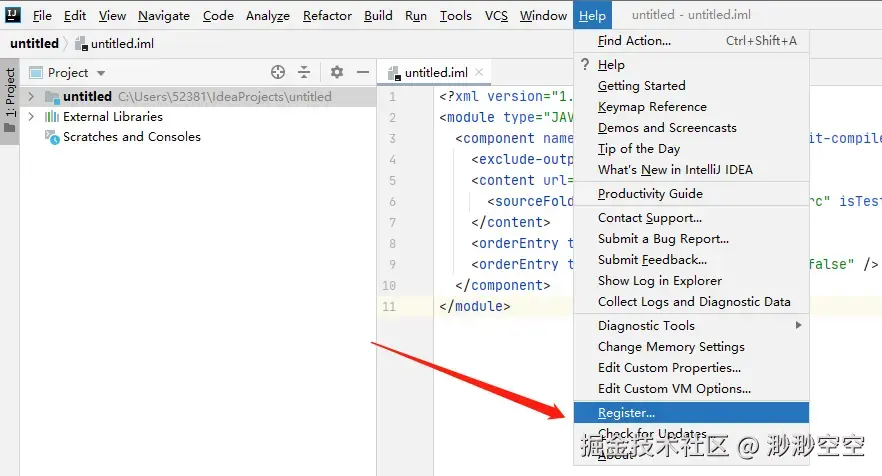
Task: Click Register in the Help menu
Action: 691,412
